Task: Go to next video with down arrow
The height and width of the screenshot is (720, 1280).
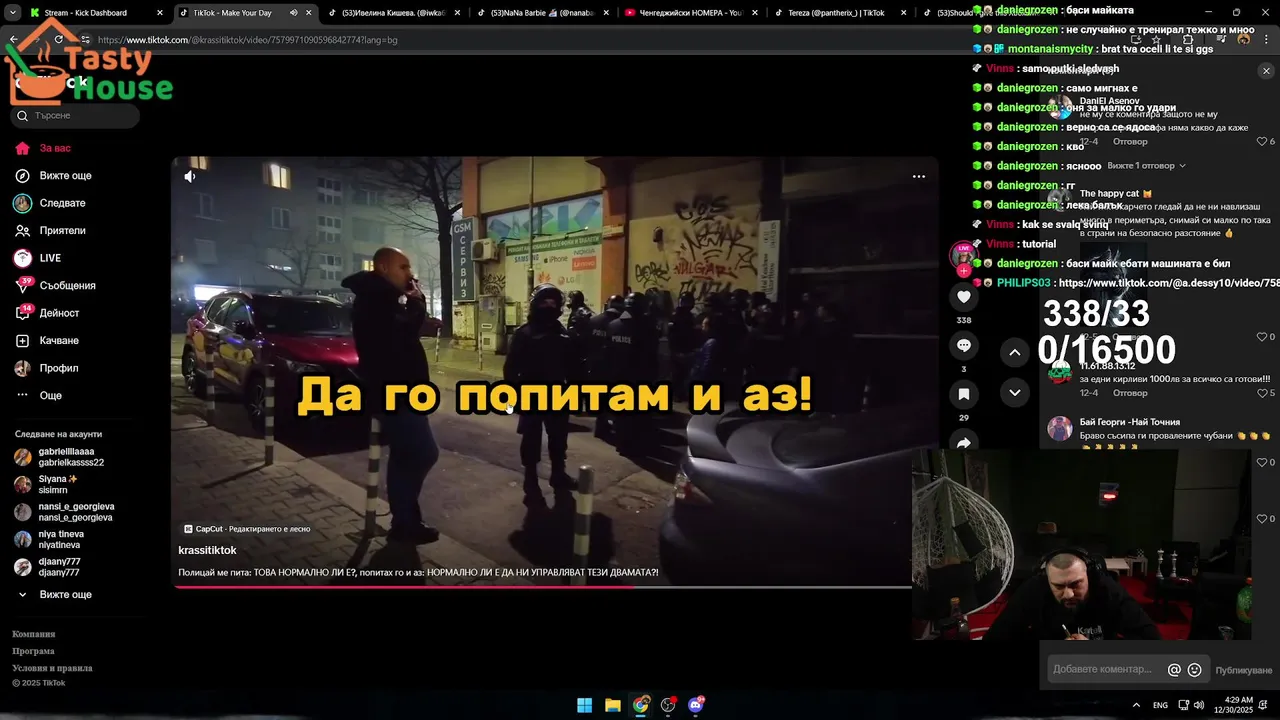Action: tap(1014, 392)
